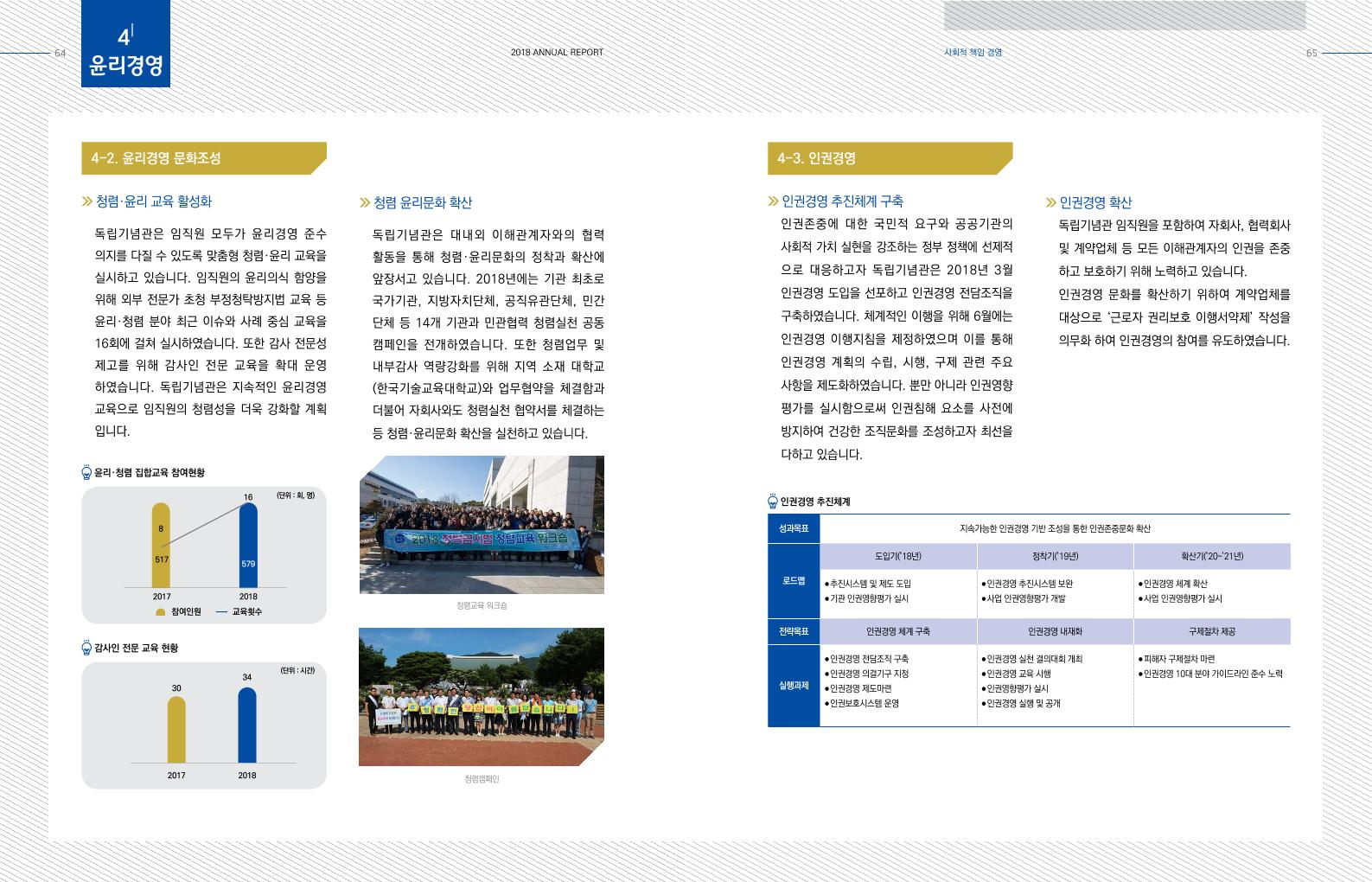Viewport: 1372px width, 882px height.
Task: Click the 실행과제 row header cell
Action: tap(794, 686)
